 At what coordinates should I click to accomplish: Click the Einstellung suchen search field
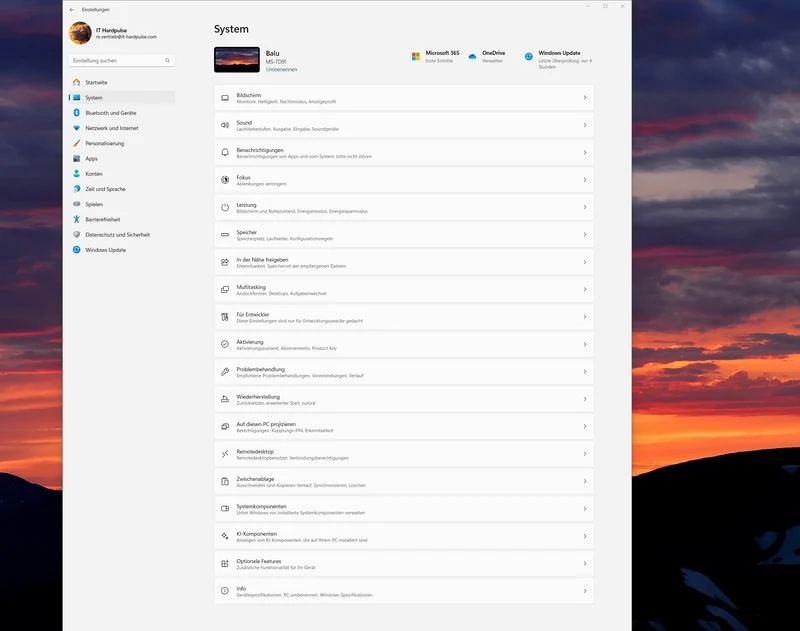coord(121,60)
